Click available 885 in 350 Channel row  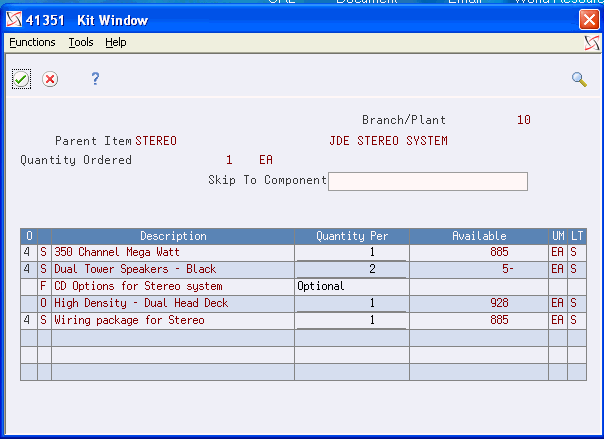point(499,253)
